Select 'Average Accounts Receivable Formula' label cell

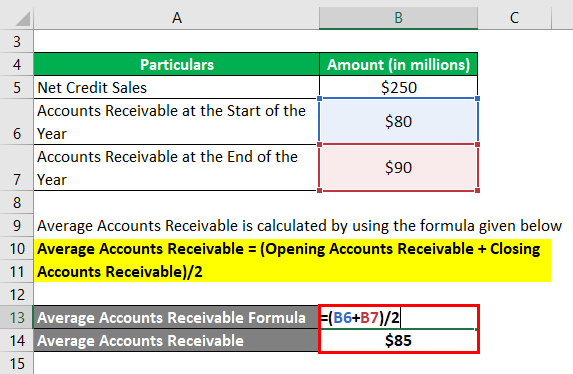(x=176, y=317)
